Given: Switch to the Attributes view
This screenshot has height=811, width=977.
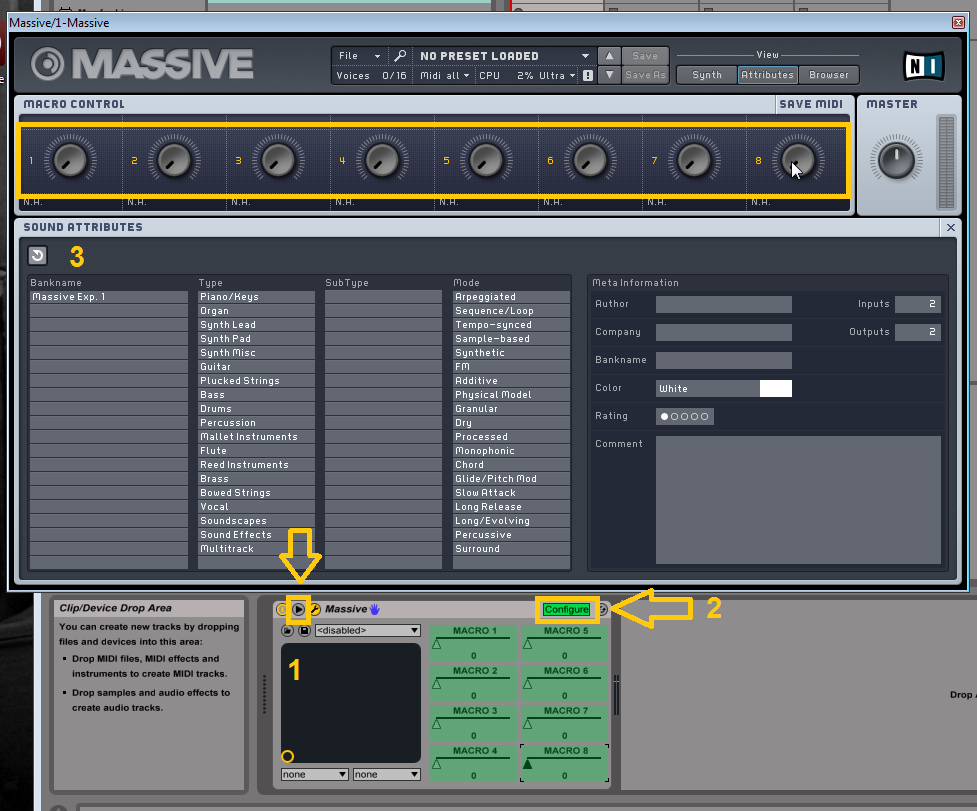Looking at the screenshot, I should 767,75.
